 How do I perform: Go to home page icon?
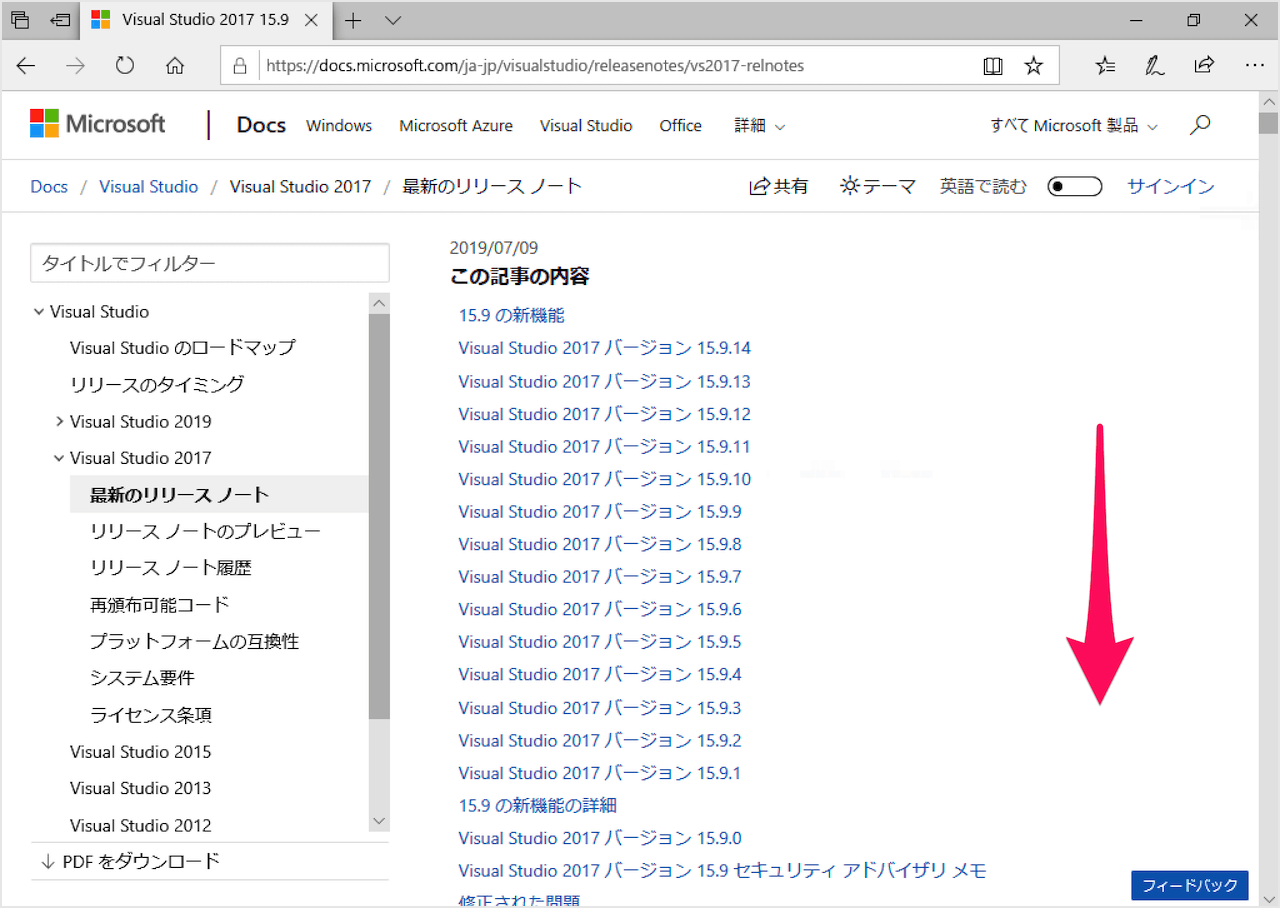175,66
